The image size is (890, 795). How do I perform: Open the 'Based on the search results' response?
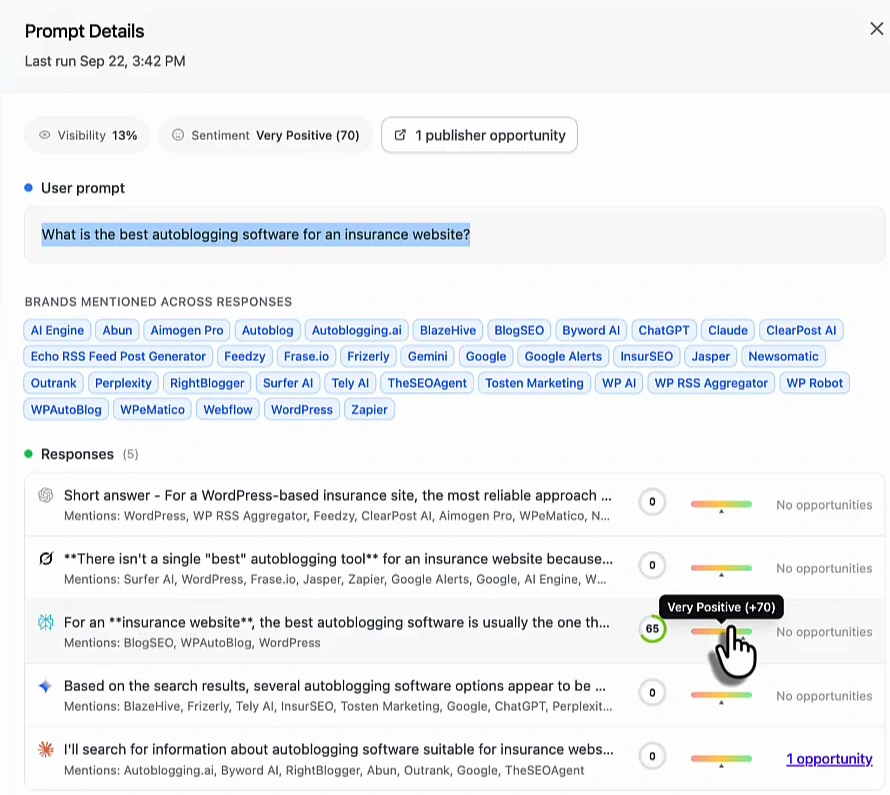pos(454,695)
